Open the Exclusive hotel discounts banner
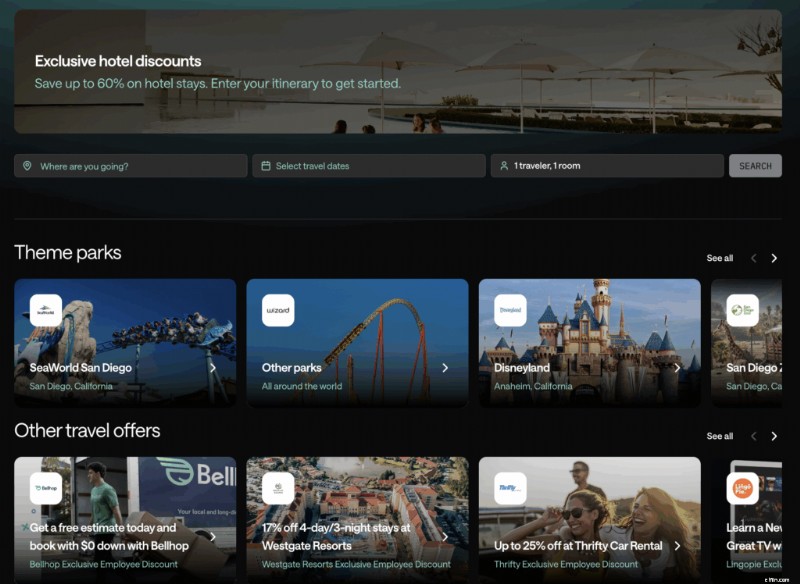The image size is (800, 584). click(398, 71)
